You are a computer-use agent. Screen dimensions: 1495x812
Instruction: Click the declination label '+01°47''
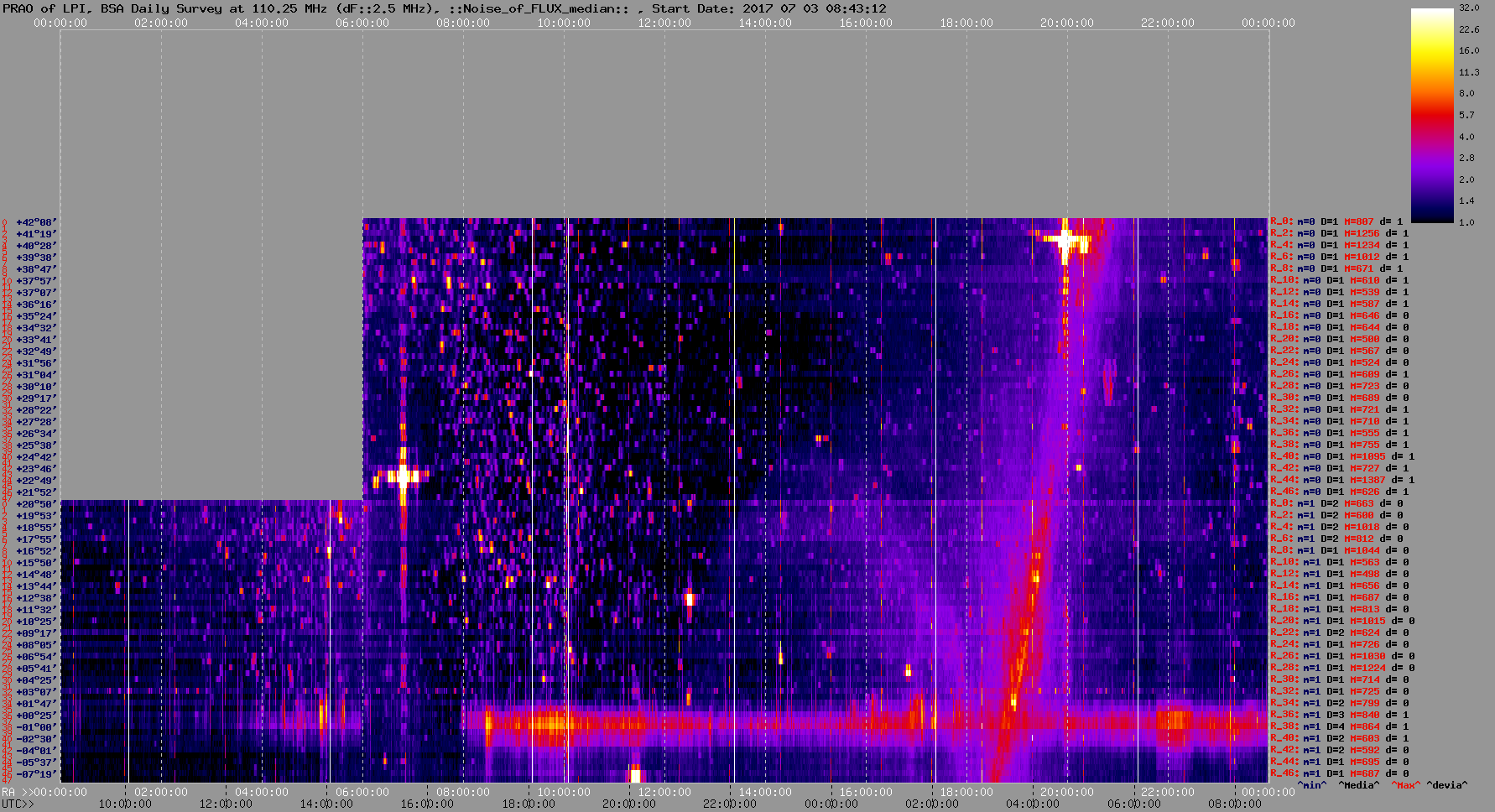[x=36, y=704]
